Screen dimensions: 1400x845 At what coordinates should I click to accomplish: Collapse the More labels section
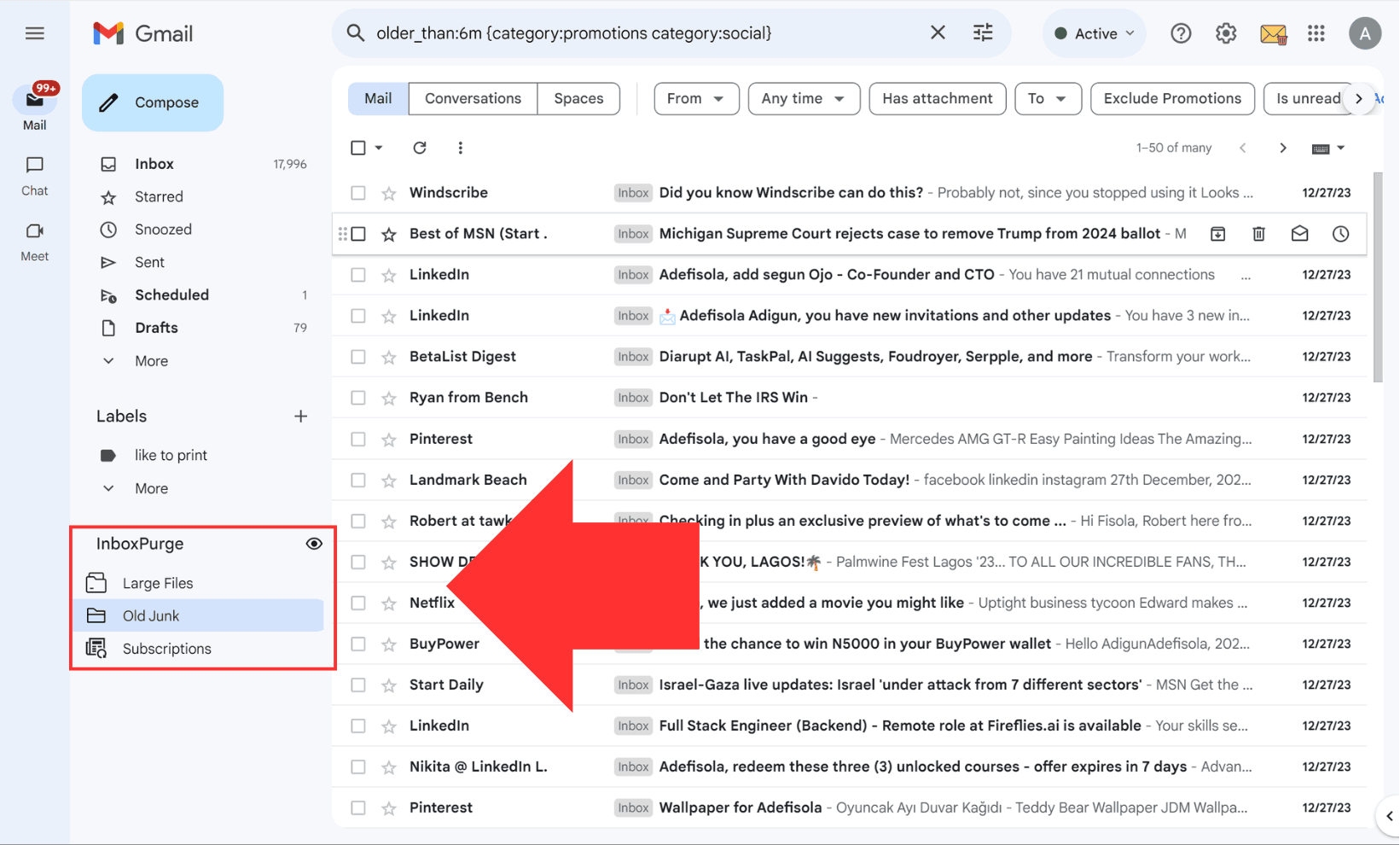151,487
